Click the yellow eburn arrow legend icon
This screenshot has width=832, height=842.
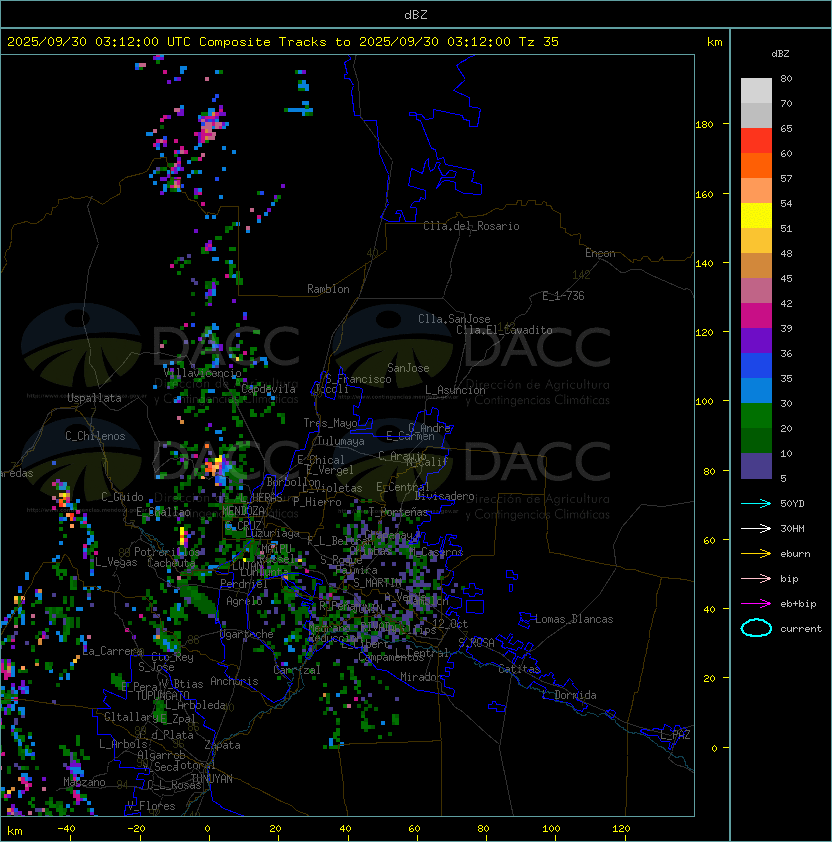pos(756,554)
